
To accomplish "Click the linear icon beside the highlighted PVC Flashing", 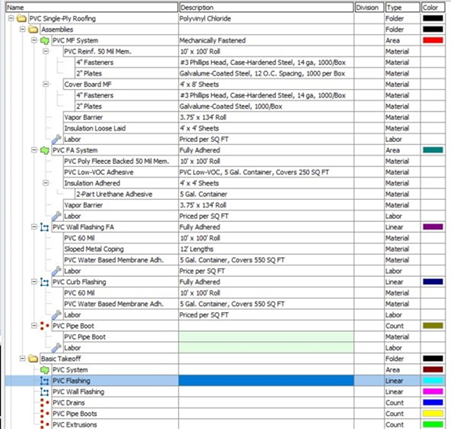I will tap(44, 381).
